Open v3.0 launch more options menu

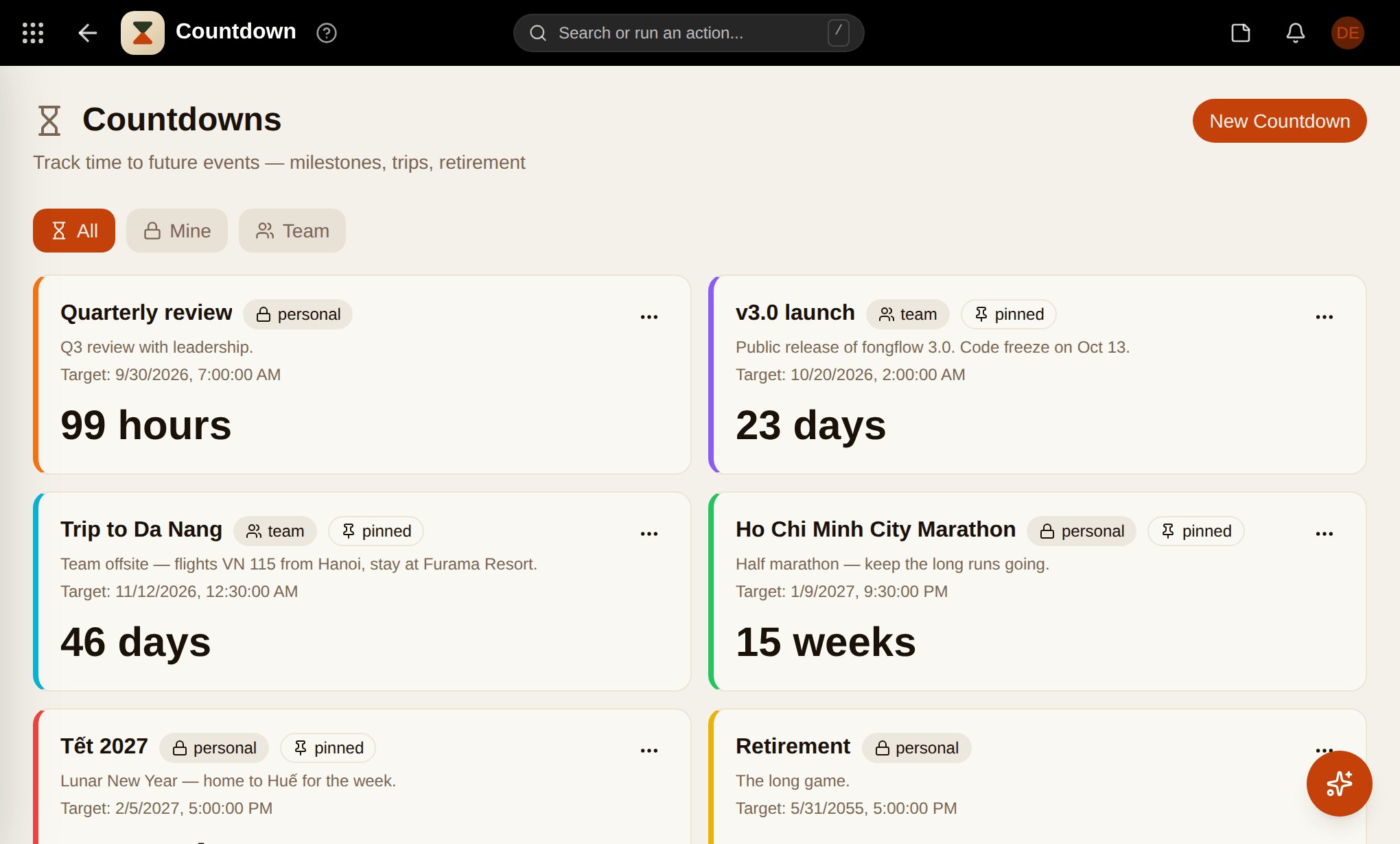pos(1325,316)
